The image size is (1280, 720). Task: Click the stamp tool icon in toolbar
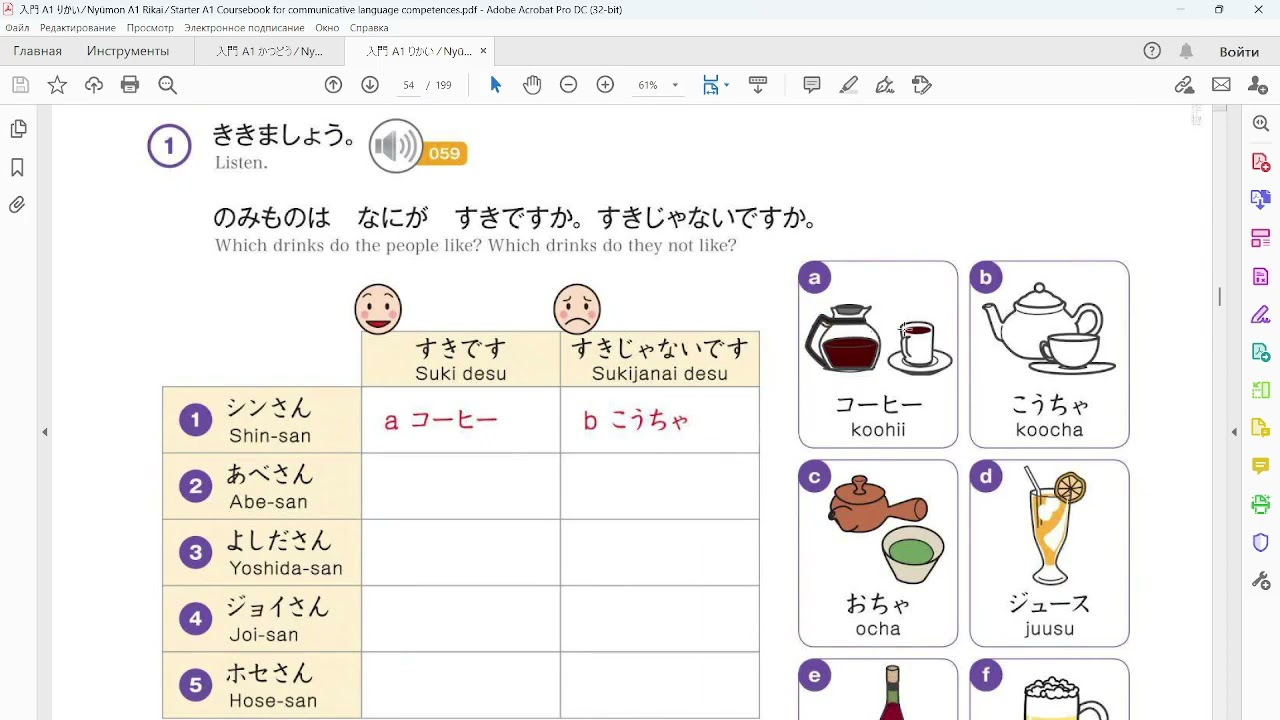[922, 85]
